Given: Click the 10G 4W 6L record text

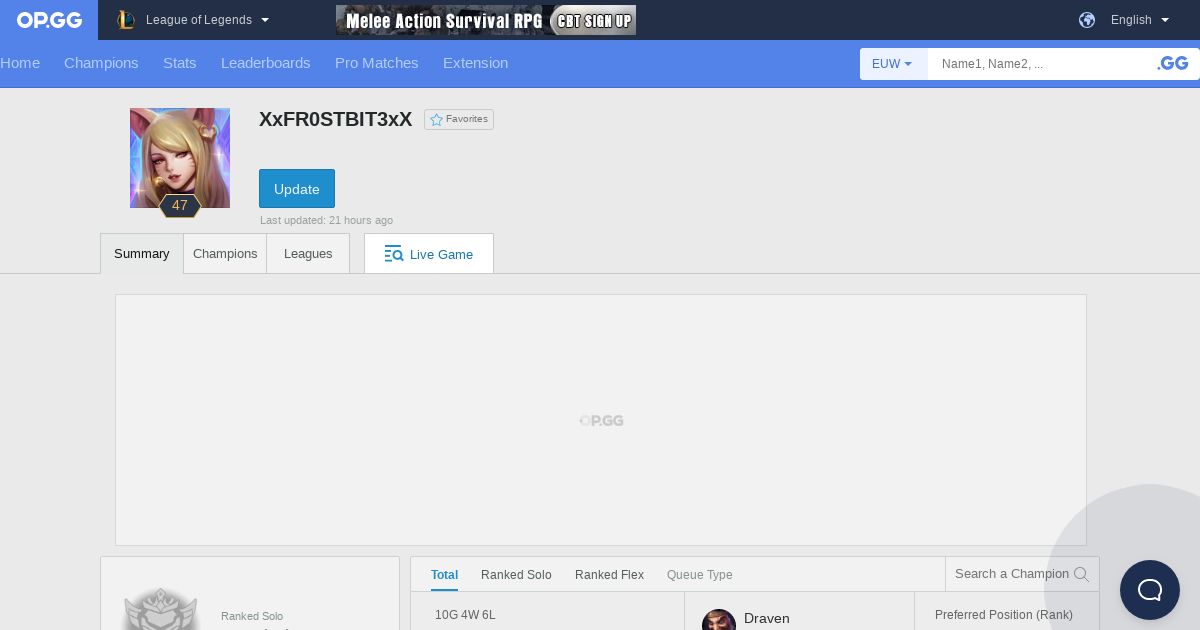Looking at the screenshot, I should pyautogui.click(x=465, y=615).
